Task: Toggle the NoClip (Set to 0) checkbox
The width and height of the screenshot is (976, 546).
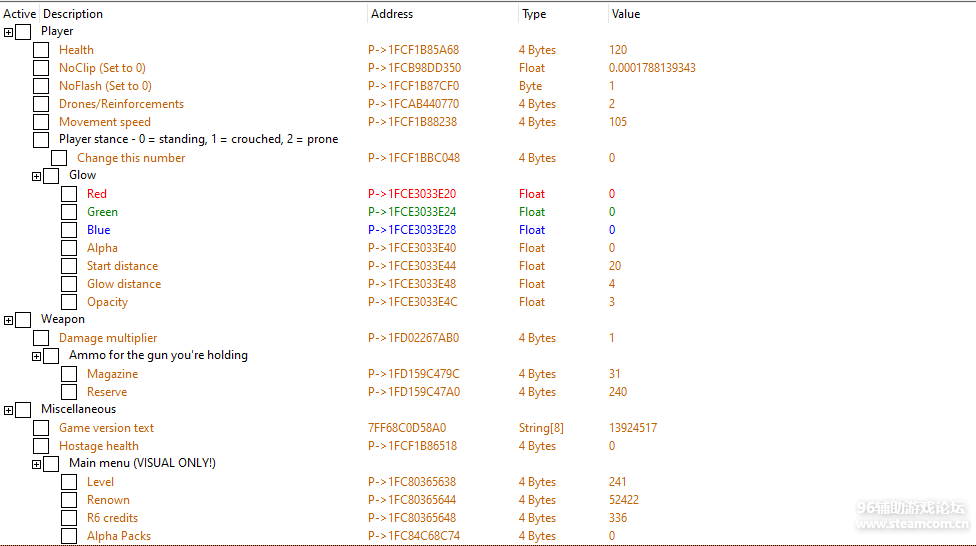Action: click(x=41, y=68)
